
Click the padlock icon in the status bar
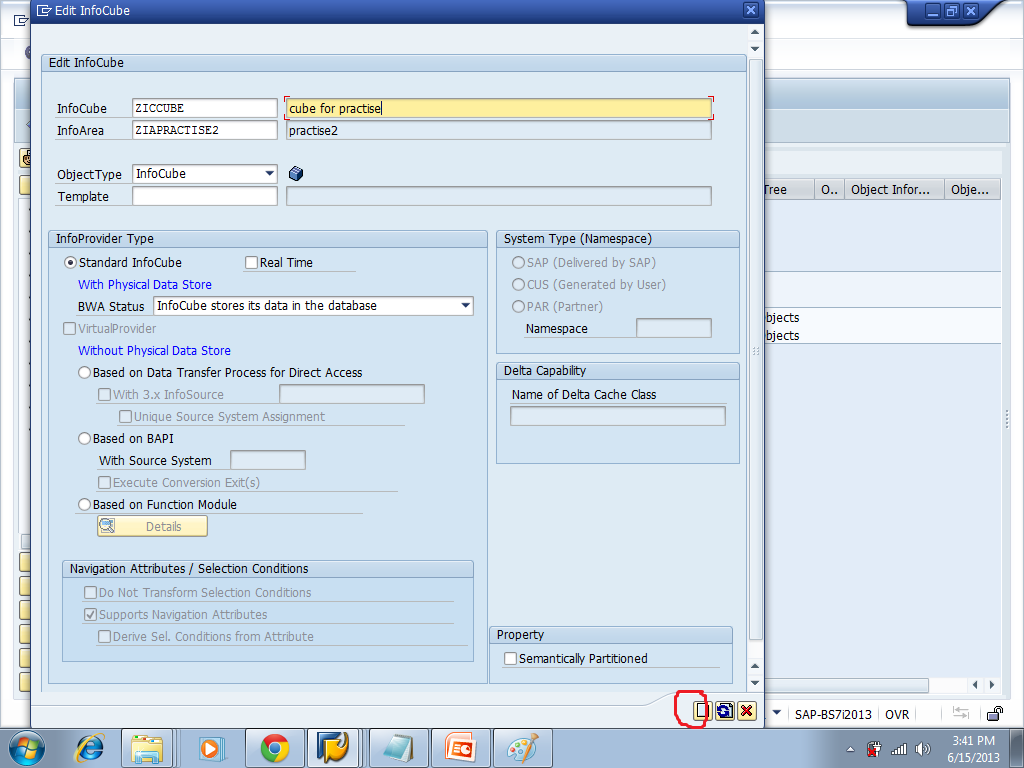[x=994, y=714]
